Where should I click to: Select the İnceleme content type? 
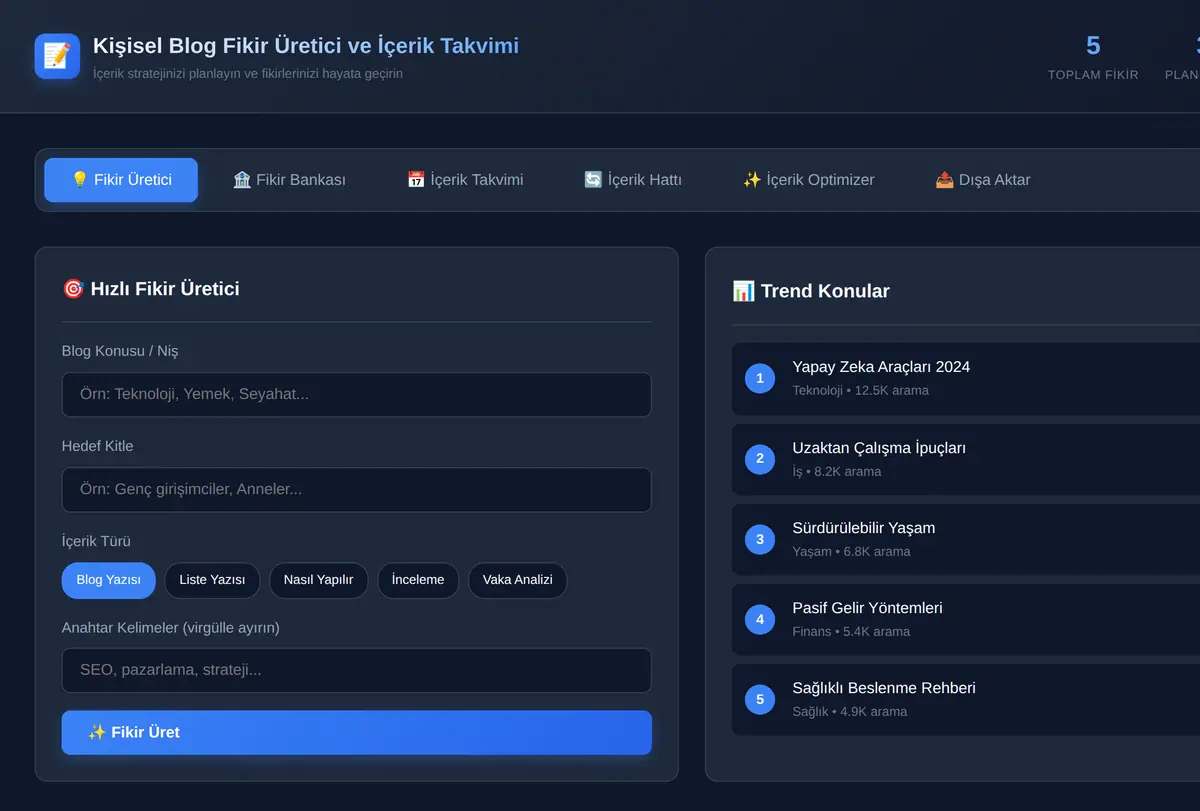click(418, 580)
